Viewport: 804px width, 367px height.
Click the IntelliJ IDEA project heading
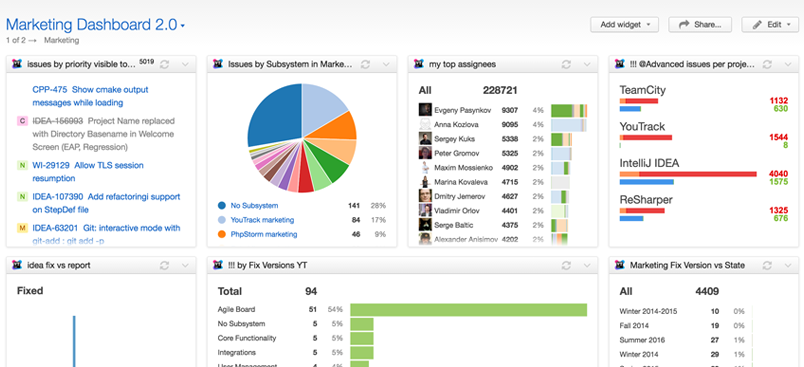[x=649, y=163]
